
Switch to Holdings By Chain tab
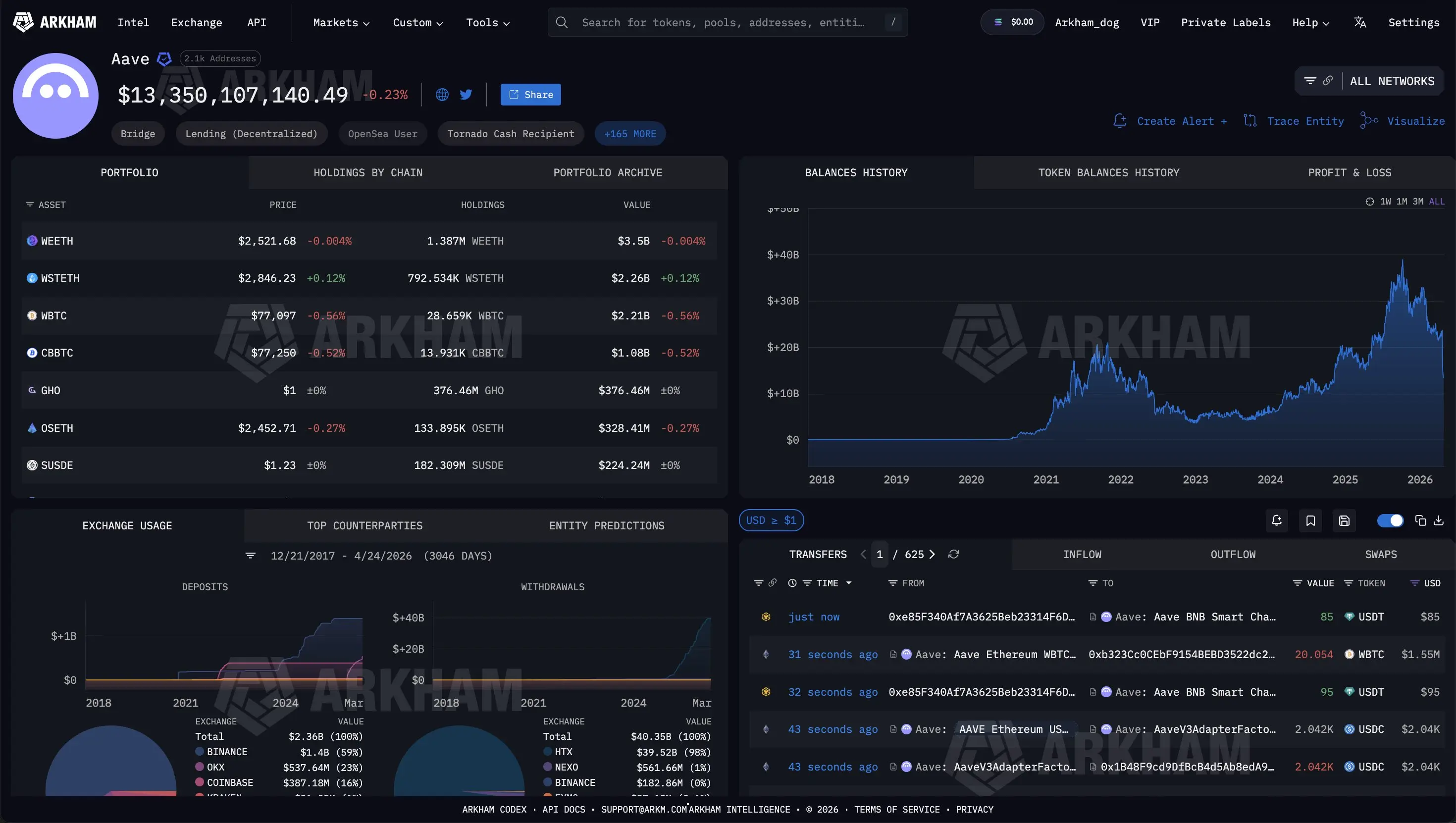[368, 172]
